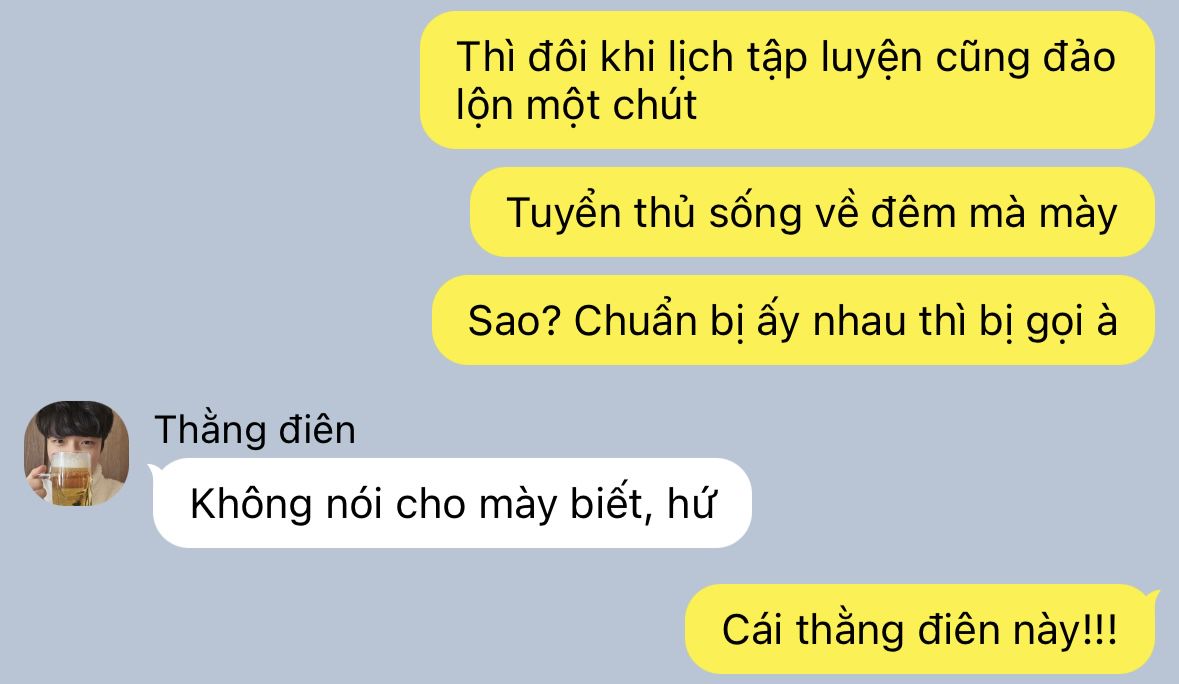Select the white "Không nói cho mày biết" bubble
The height and width of the screenshot is (684, 1179).
click(452, 503)
